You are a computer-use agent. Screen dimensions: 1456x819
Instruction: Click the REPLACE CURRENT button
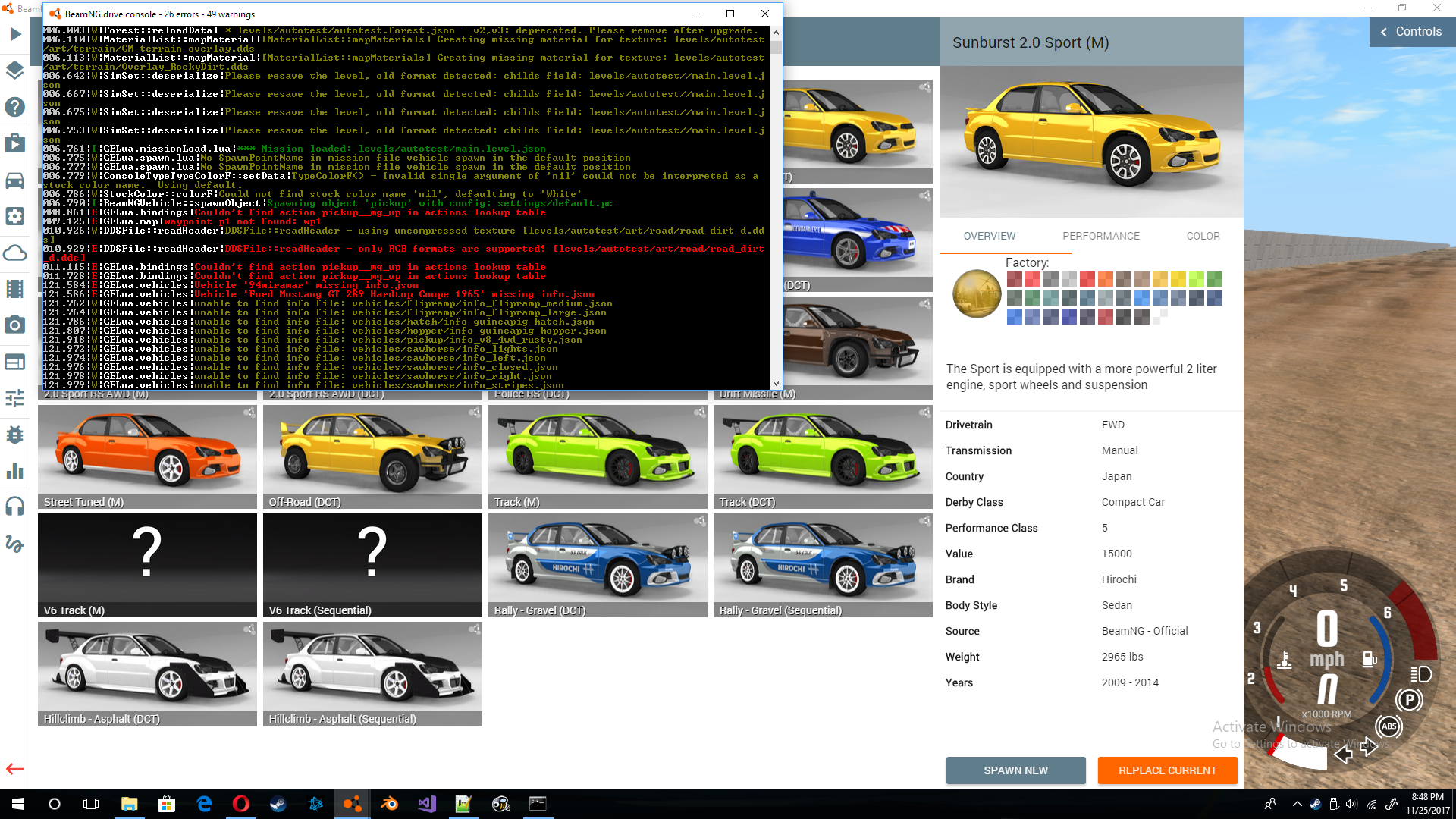pos(1167,770)
